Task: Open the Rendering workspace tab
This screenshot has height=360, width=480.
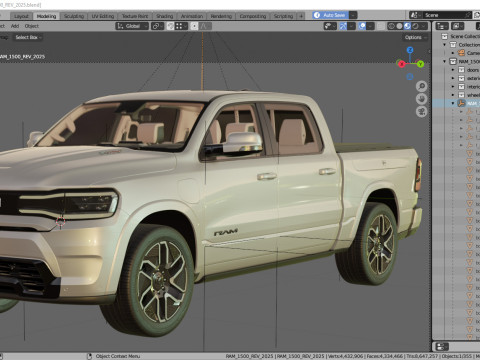Action: [x=221, y=16]
